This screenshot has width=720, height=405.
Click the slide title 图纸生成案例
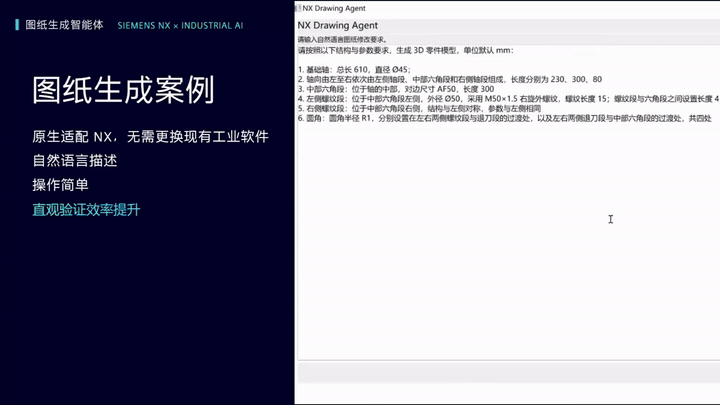coord(124,90)
